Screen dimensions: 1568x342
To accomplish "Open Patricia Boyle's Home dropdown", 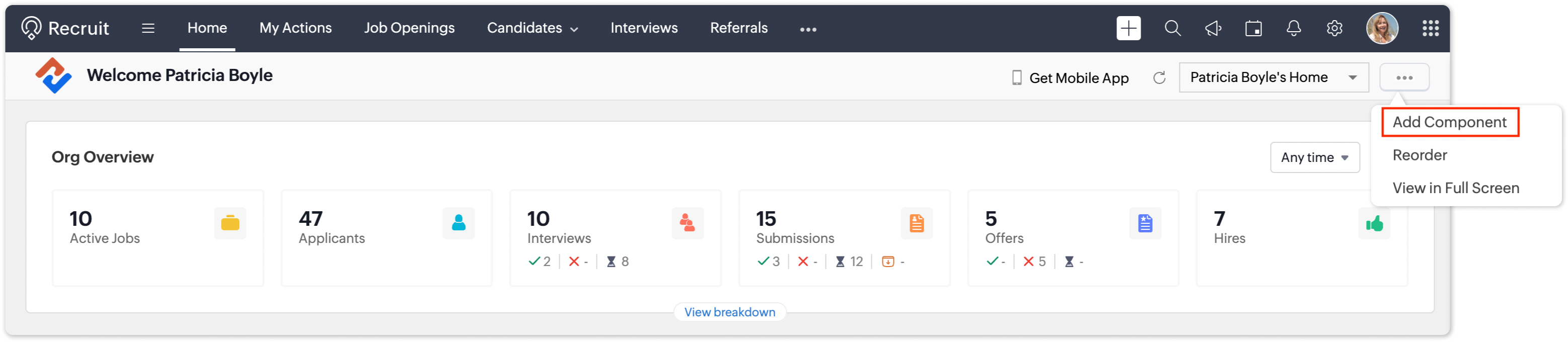I will pos(1274,77).
